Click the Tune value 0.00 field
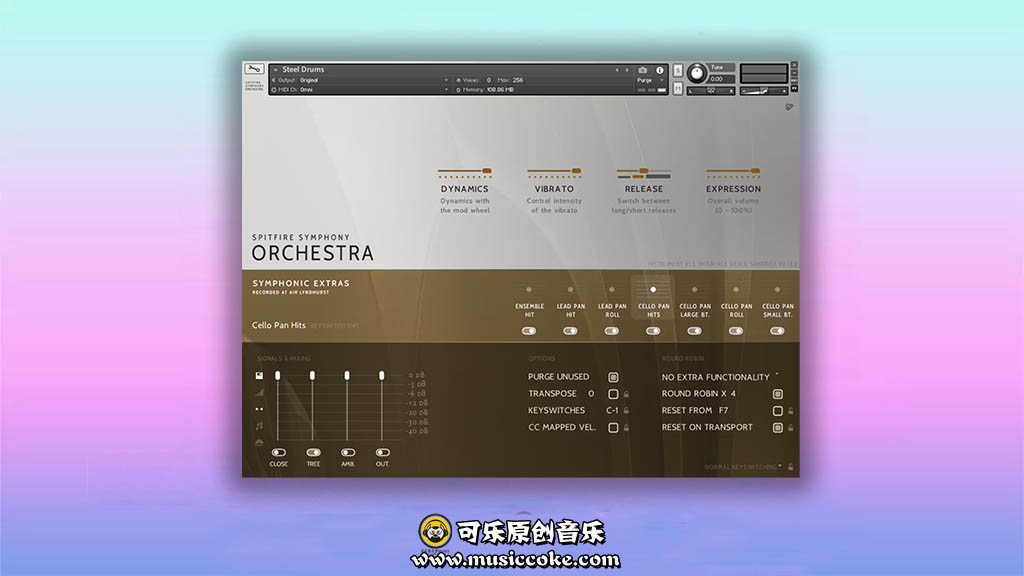This screenshot has height=576, width=1024. point(722,79)
